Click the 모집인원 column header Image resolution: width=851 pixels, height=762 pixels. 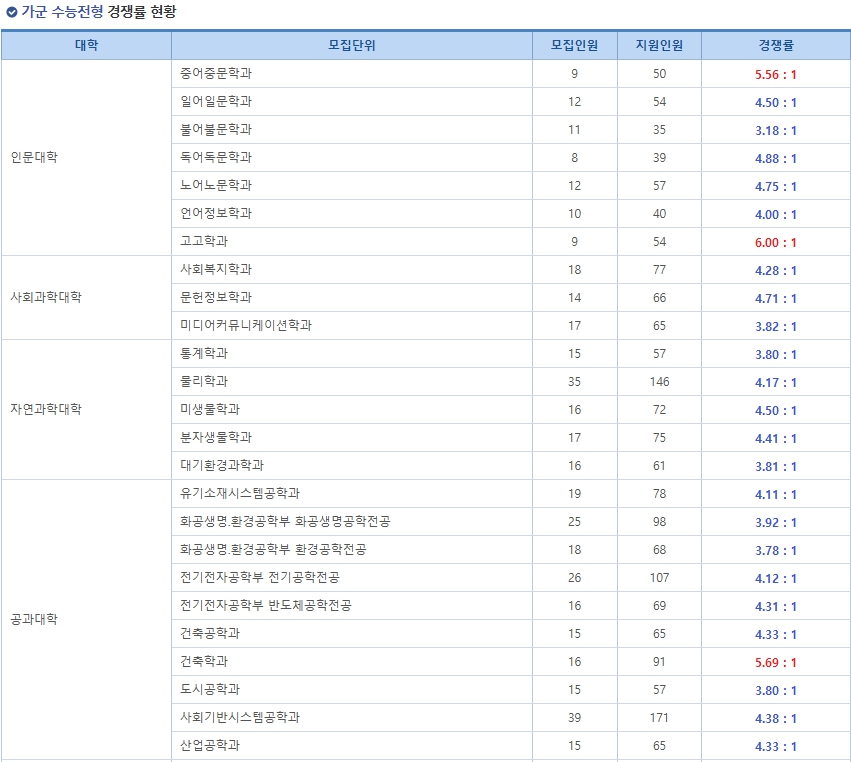574,45
